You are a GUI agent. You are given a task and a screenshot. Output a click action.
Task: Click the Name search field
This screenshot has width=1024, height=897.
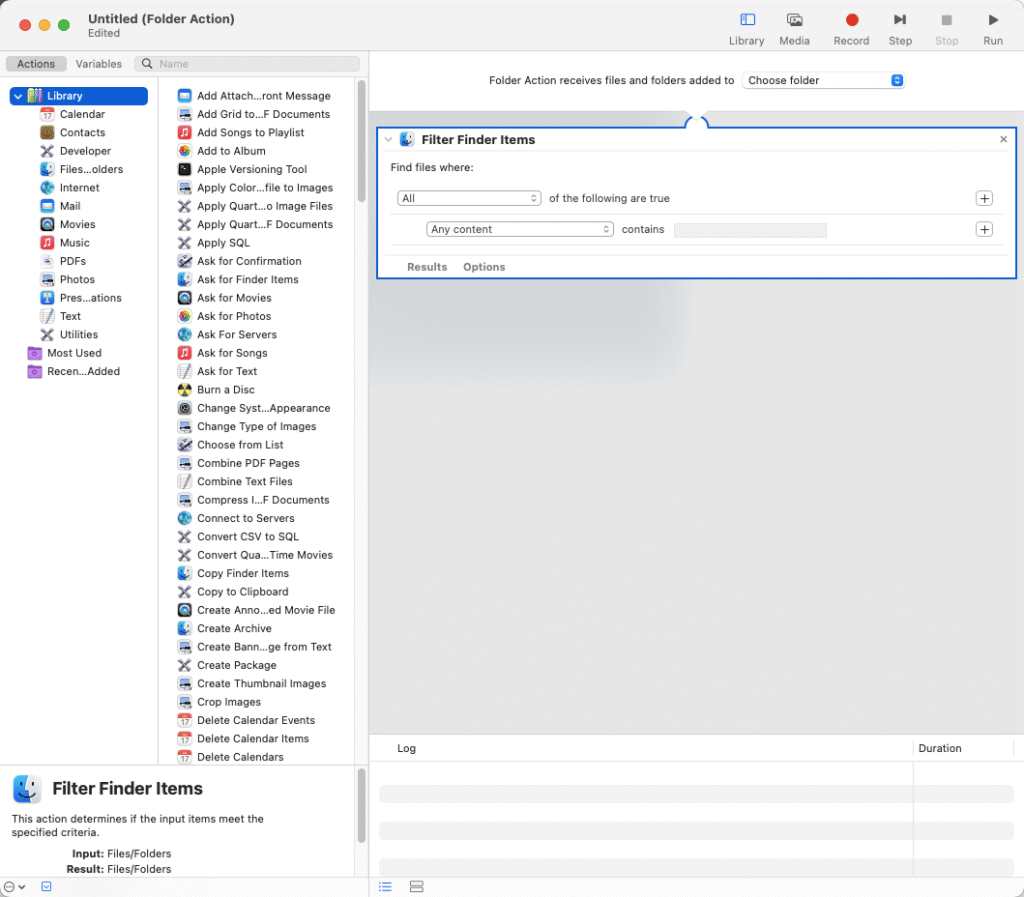point(247,63)
